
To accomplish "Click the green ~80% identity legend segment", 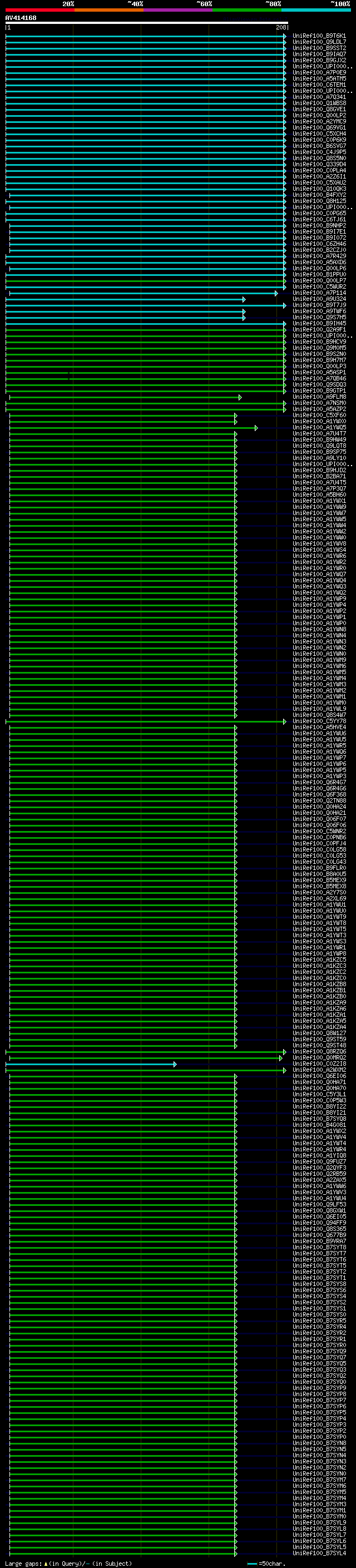I will click(x=247, y=10).
